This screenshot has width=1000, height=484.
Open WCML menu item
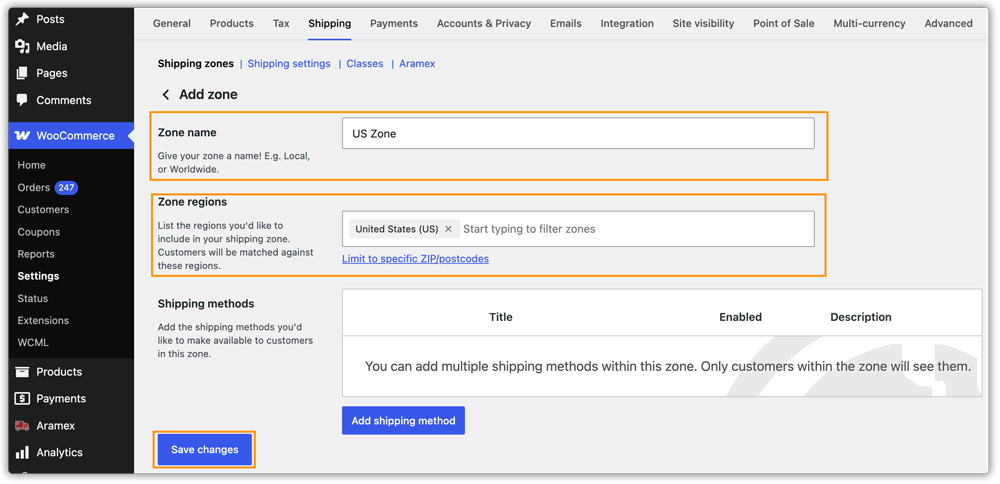pos(33,342)
